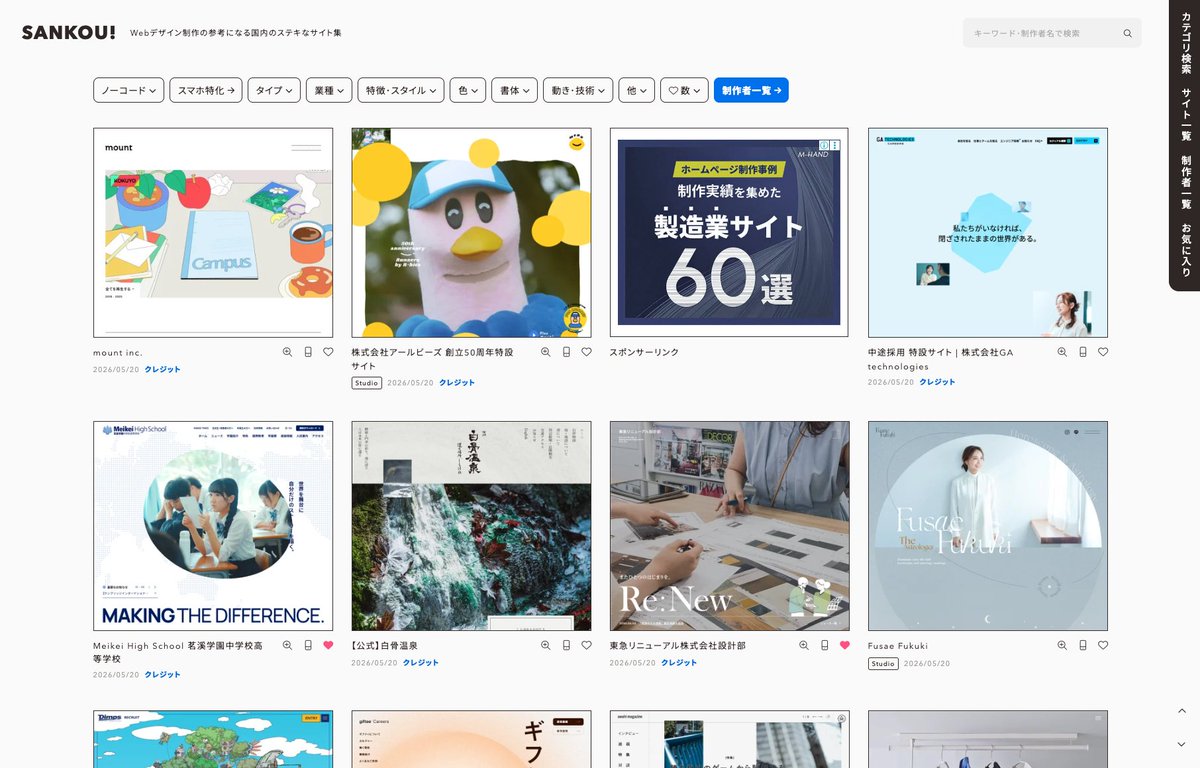Open 制作者一覧 in side tab
This screenshot has height=768, width=1200.
pos(1186,182)
